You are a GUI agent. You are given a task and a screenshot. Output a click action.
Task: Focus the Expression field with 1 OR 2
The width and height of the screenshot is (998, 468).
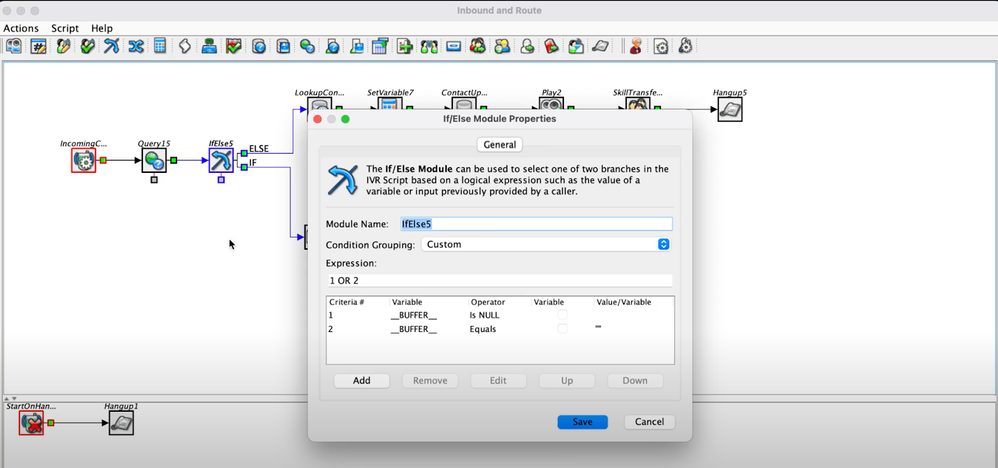point(499,280)
